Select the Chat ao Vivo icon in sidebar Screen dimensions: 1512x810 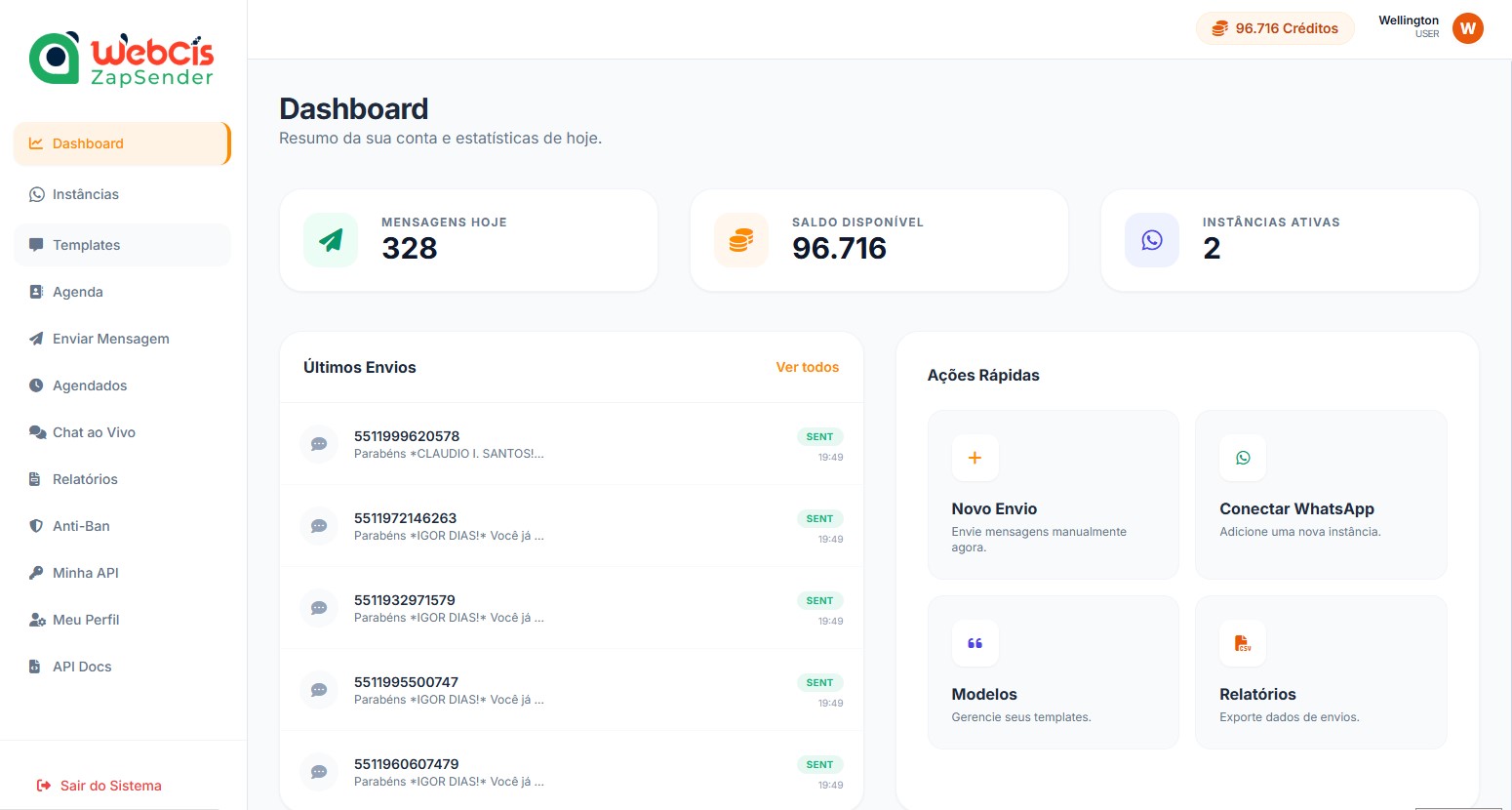(x=36, y=431)
